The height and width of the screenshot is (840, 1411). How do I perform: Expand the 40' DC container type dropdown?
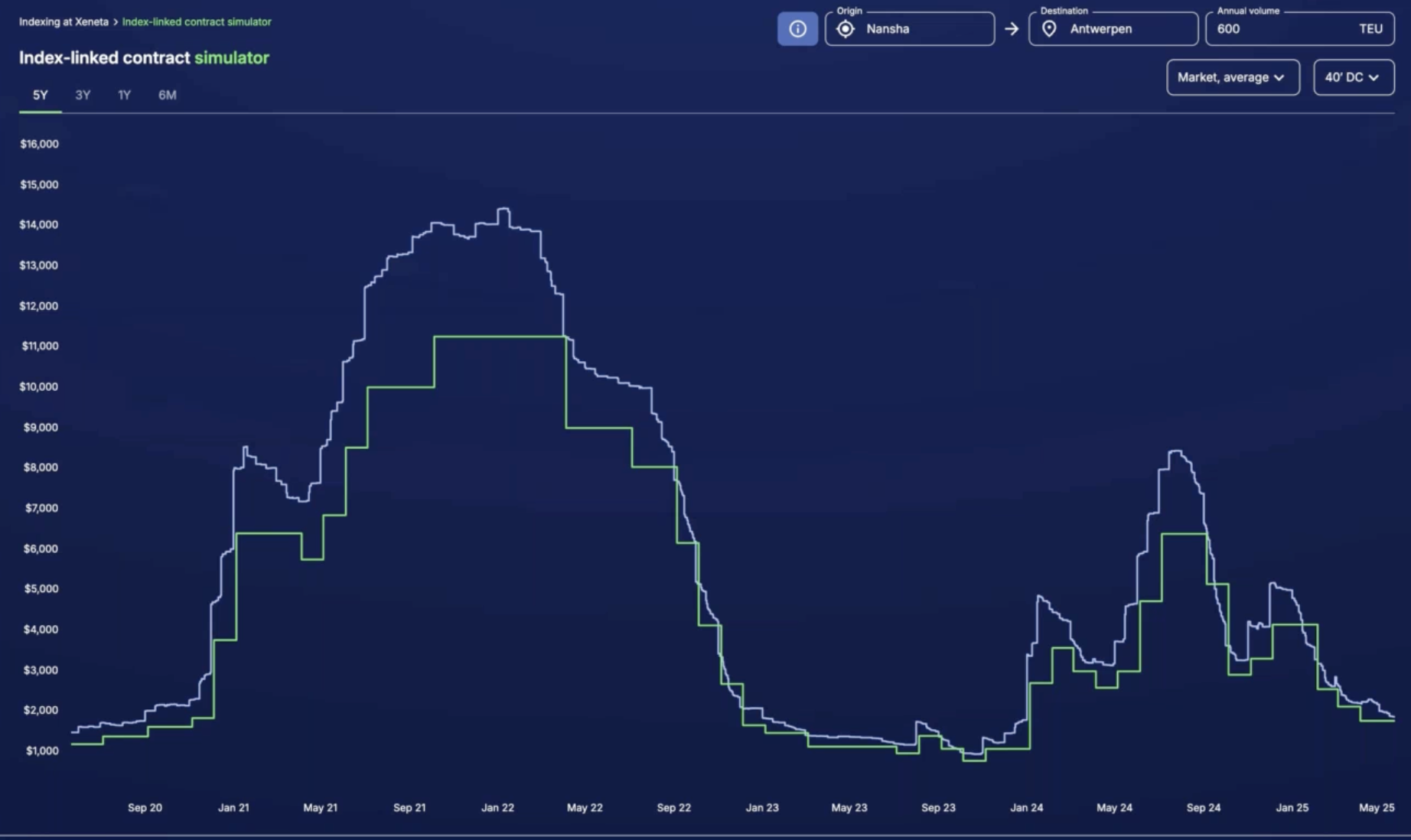tap(1353, 77)
